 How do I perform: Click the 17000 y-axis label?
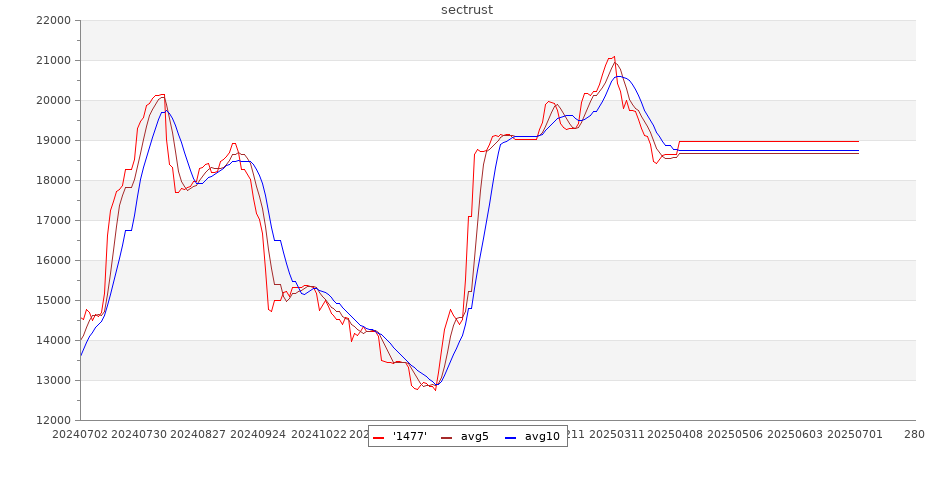tap(52, 220)
